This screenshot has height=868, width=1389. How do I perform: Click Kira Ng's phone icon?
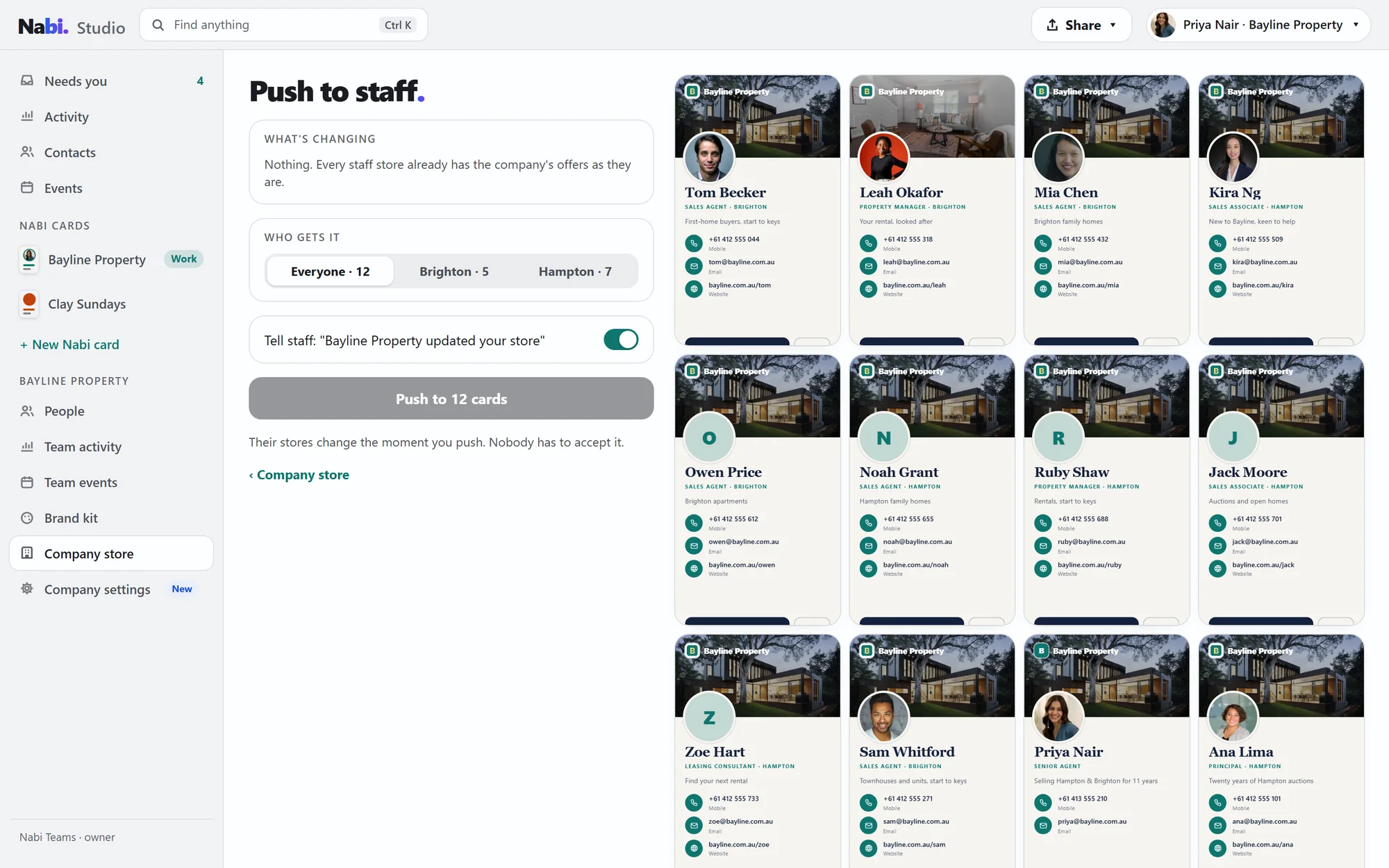(1217, 243)
